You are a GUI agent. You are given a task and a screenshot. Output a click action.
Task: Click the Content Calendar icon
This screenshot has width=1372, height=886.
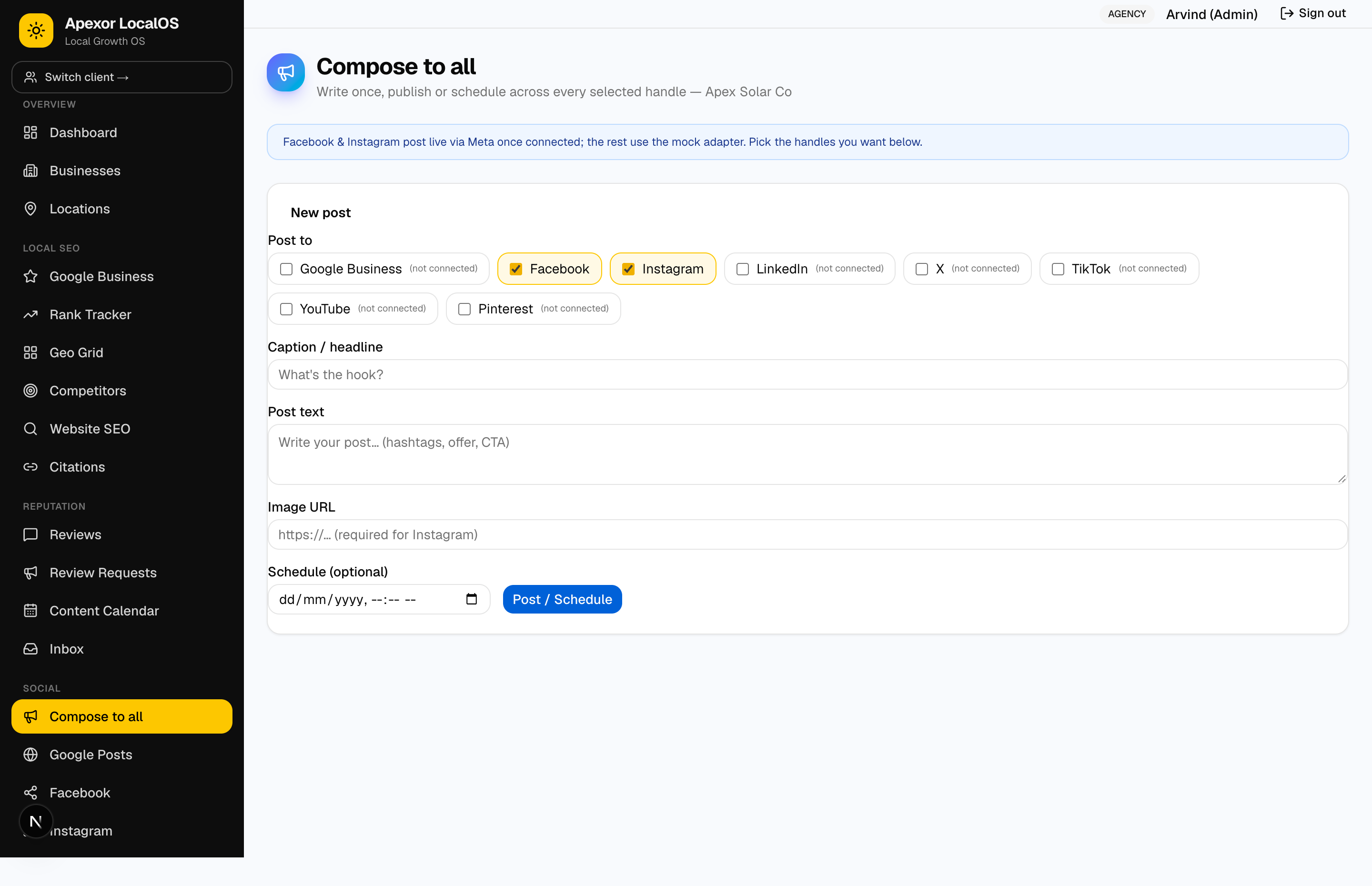pyautogui.click(x=30, y=610)
